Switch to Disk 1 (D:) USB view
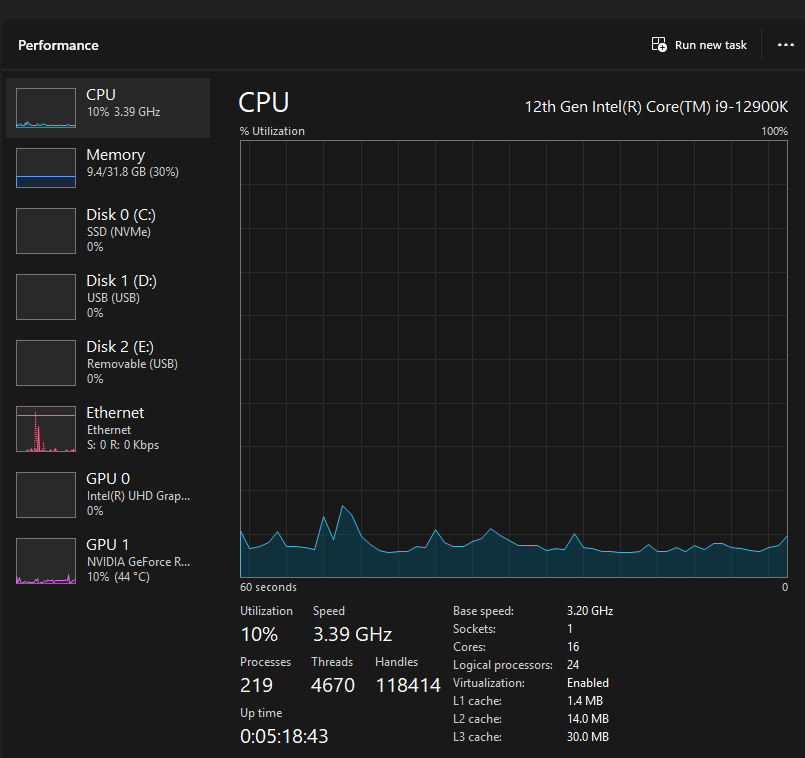This screenshot has width=805, height=758. (121, 296)
